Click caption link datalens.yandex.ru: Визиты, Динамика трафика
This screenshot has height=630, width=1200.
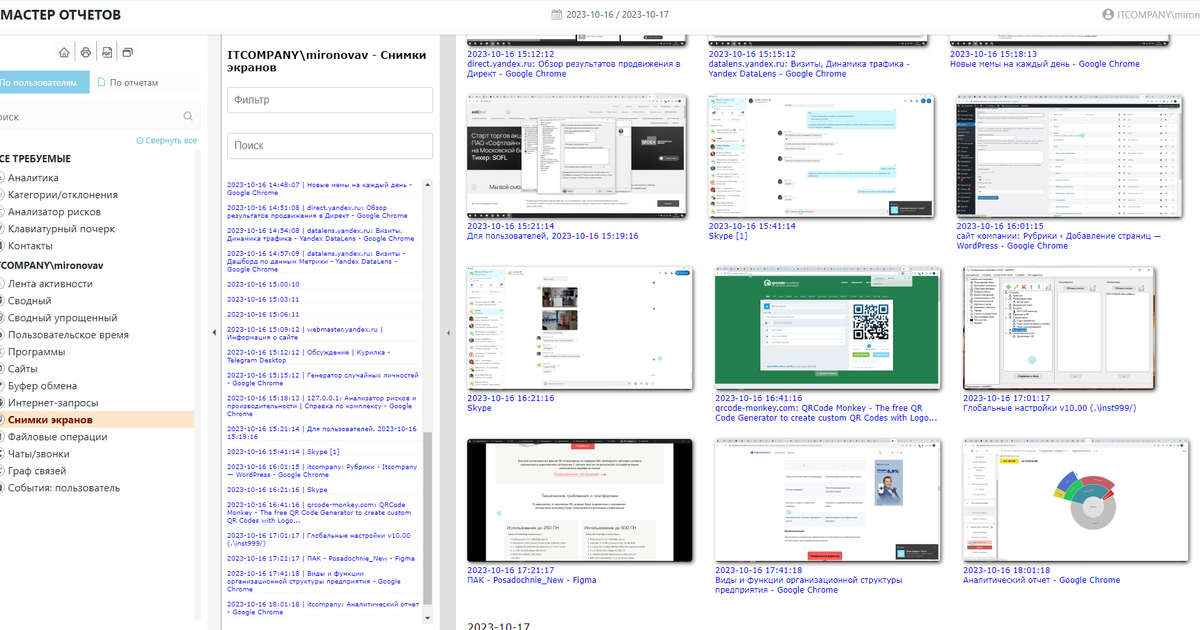click(808, 69)
